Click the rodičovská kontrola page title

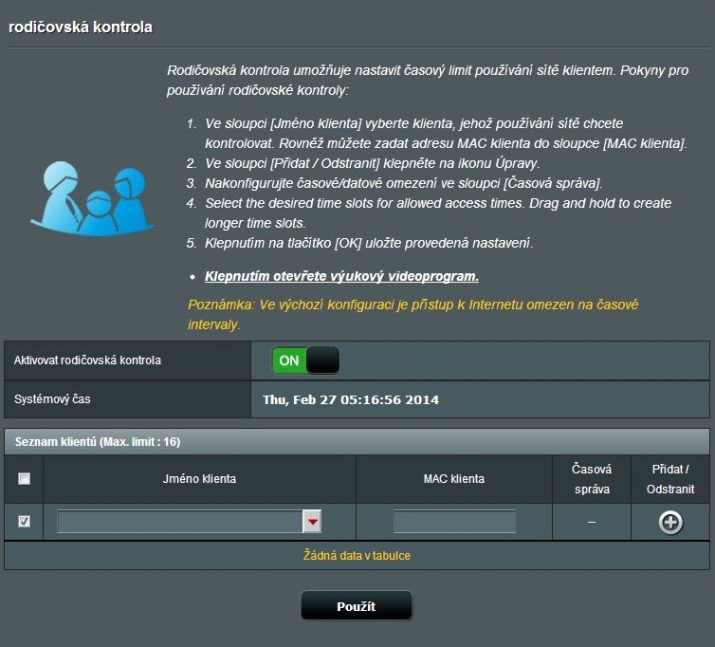(x=81, y=27)
